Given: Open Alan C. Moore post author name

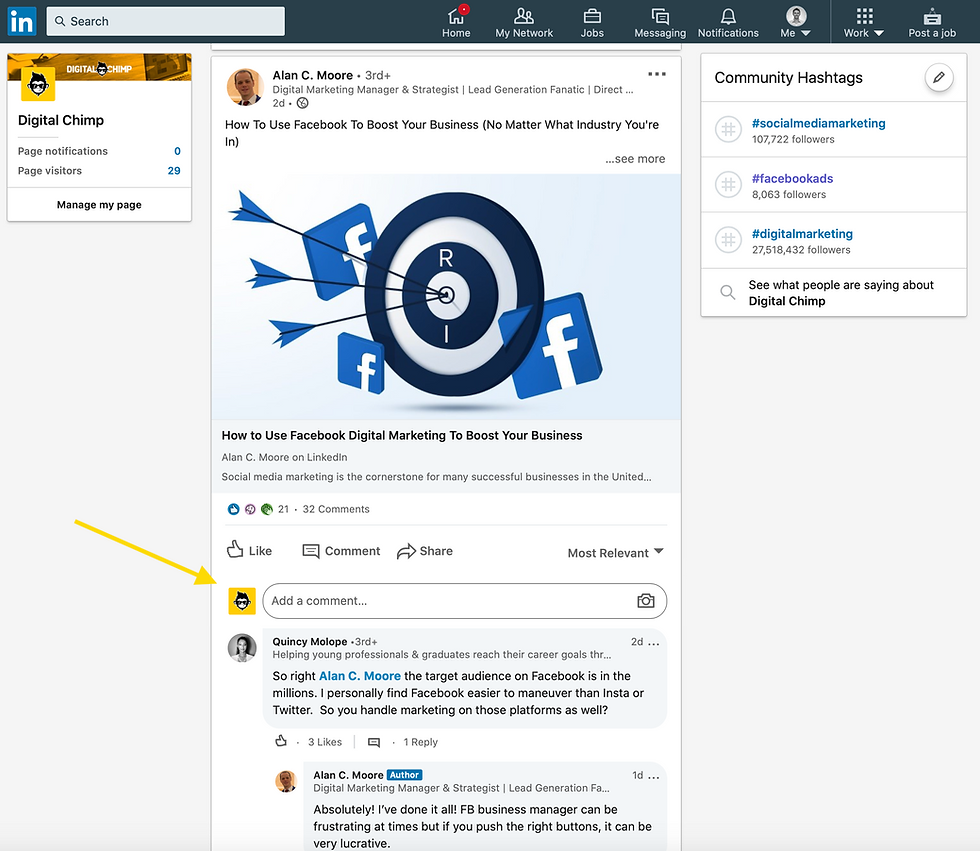Looking at the screenshot, I should [312, 76].
